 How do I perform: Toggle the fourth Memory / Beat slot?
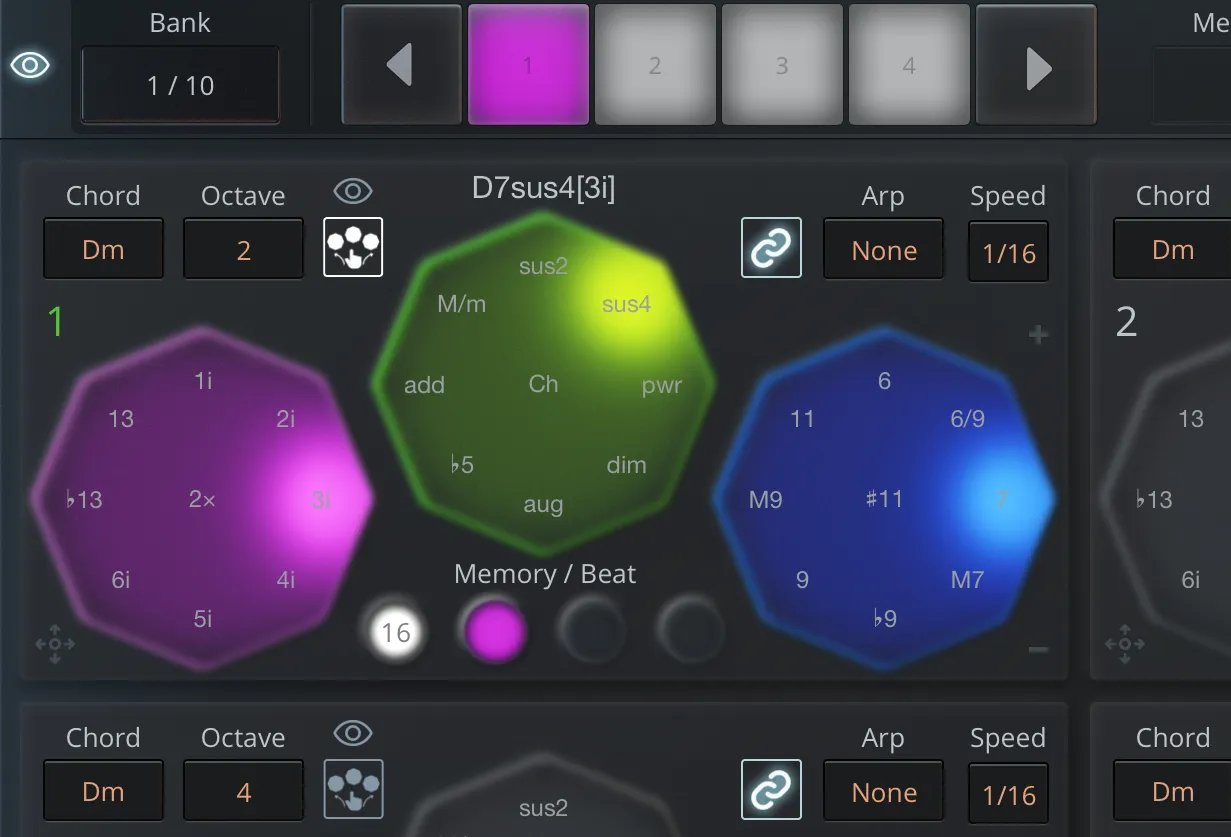(x=691, y=632)
